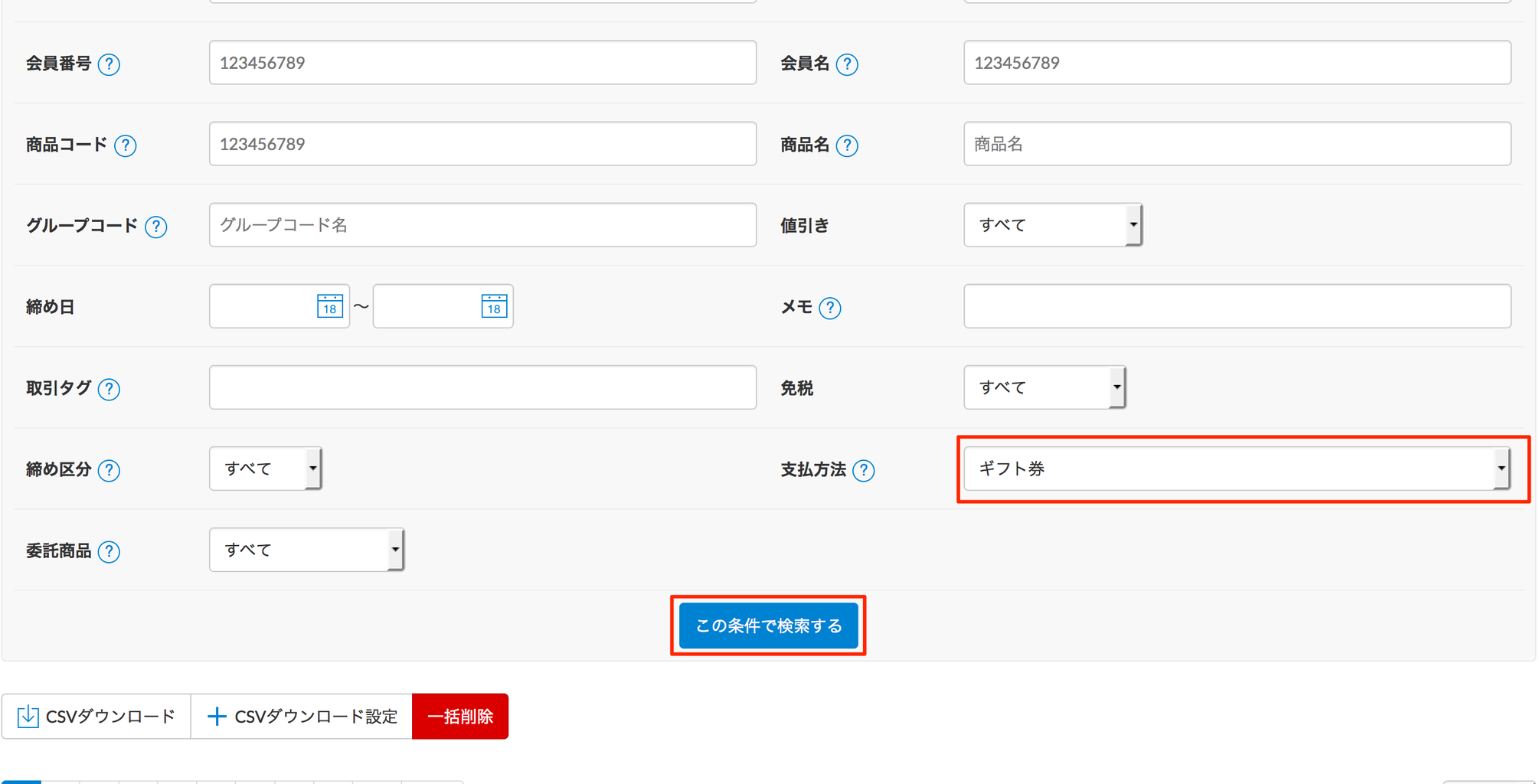Viewport: 1540px width, 784px height.
Task: Focus the 会員番号 input field
Action: [482, 63]
